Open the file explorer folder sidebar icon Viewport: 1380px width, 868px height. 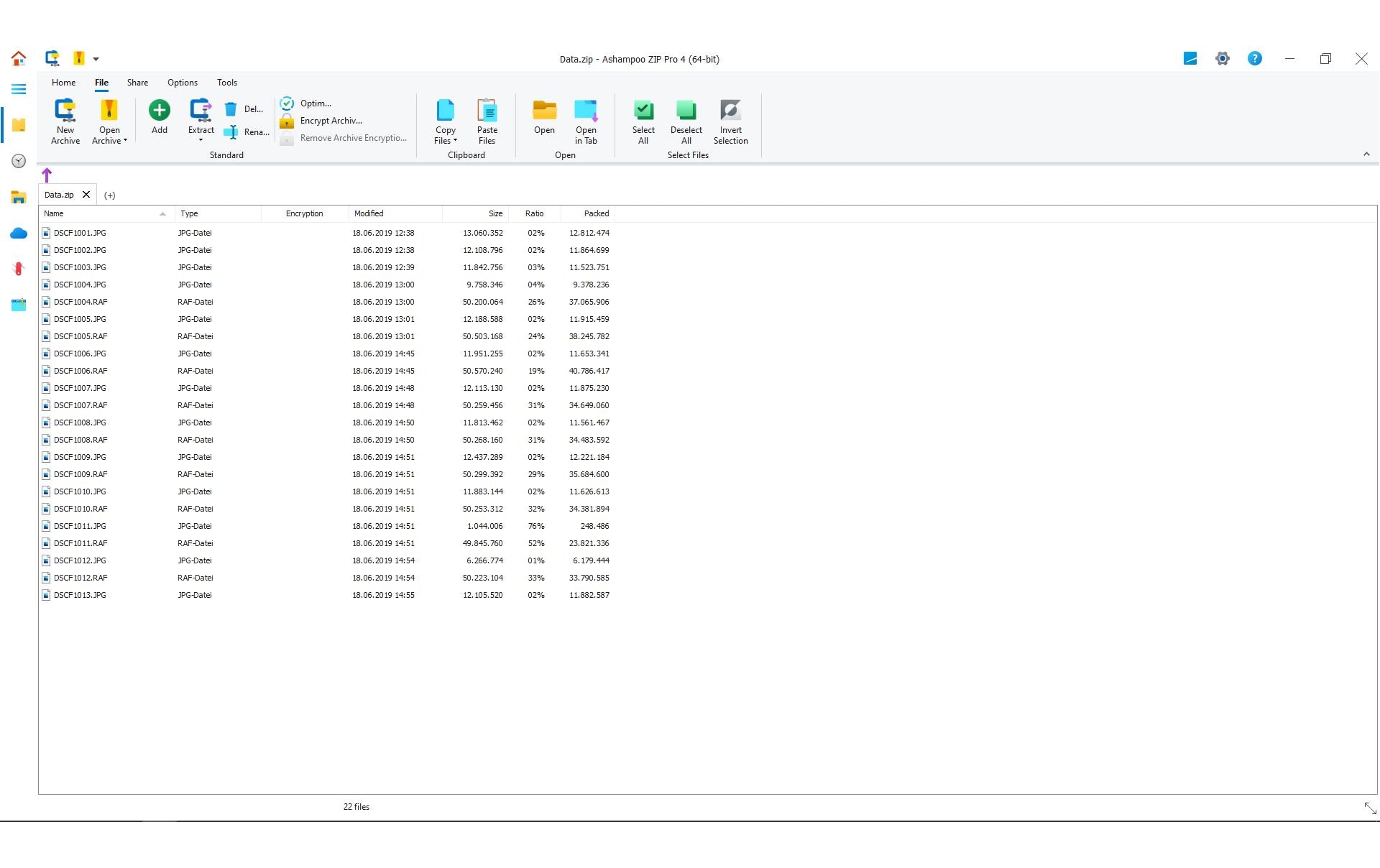coord(19,197)
